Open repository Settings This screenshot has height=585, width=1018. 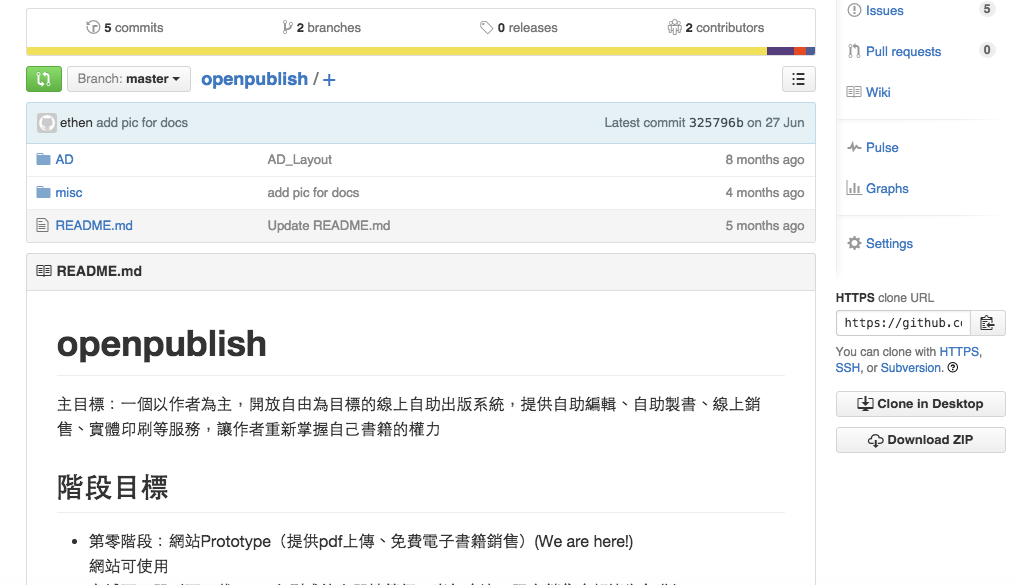click(889, 243)
